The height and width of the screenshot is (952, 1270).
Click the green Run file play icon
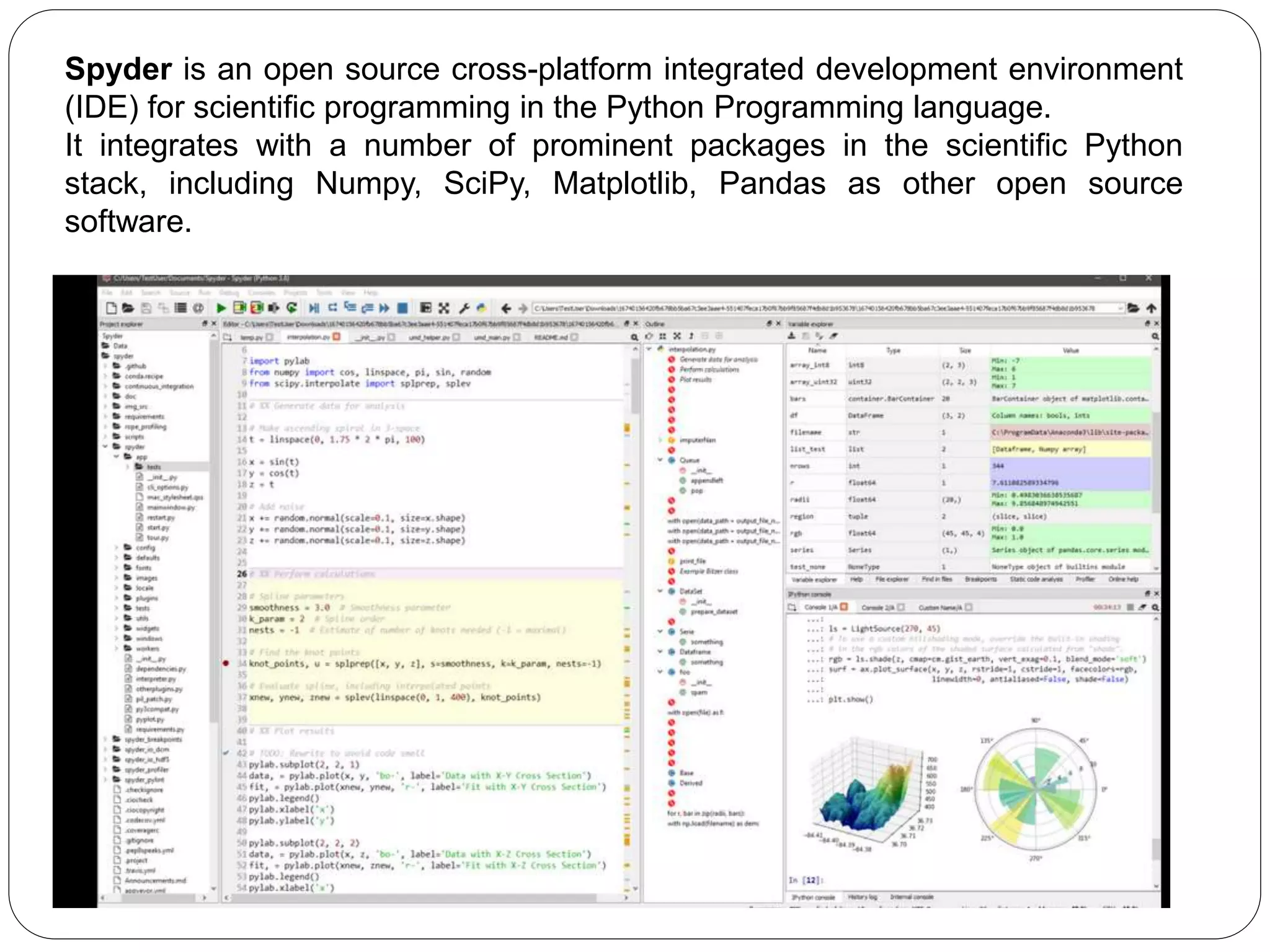[221, 307]
